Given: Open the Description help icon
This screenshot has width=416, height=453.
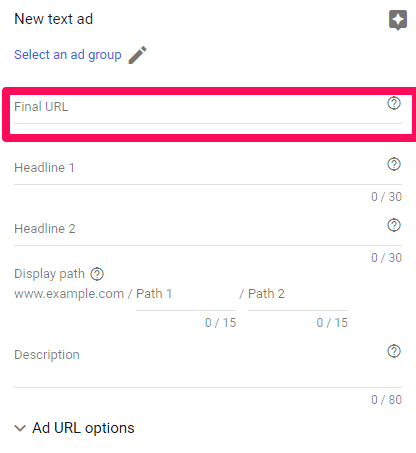Looking at the screenshot, I should click(394, 351).
